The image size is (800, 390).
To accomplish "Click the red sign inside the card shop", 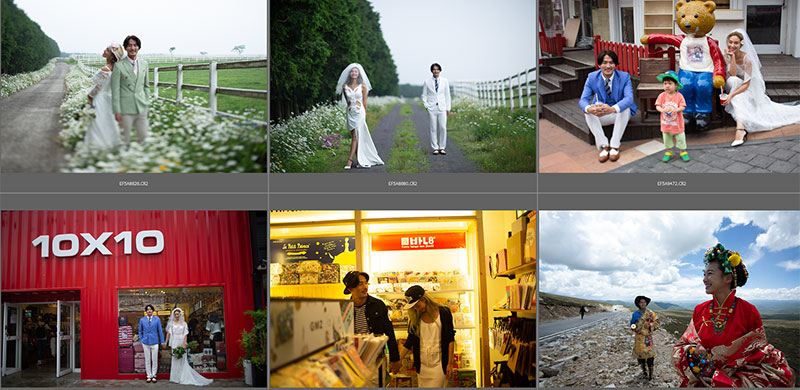I will coord(418,241).
